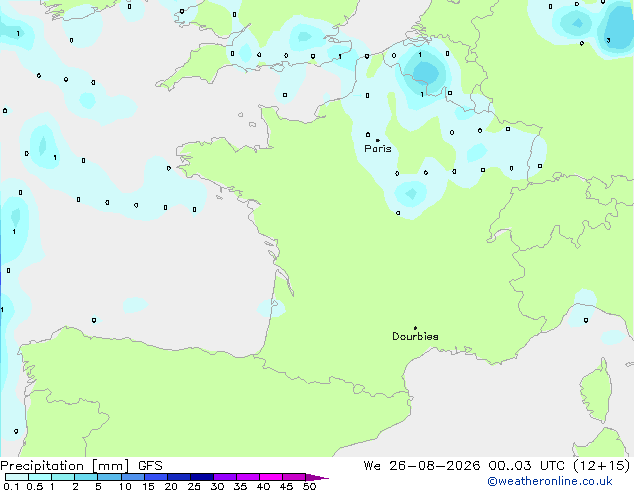Select the 15–20 mm legend color swatch
This screenshot has width=634, height=490.
click(155, 477)
